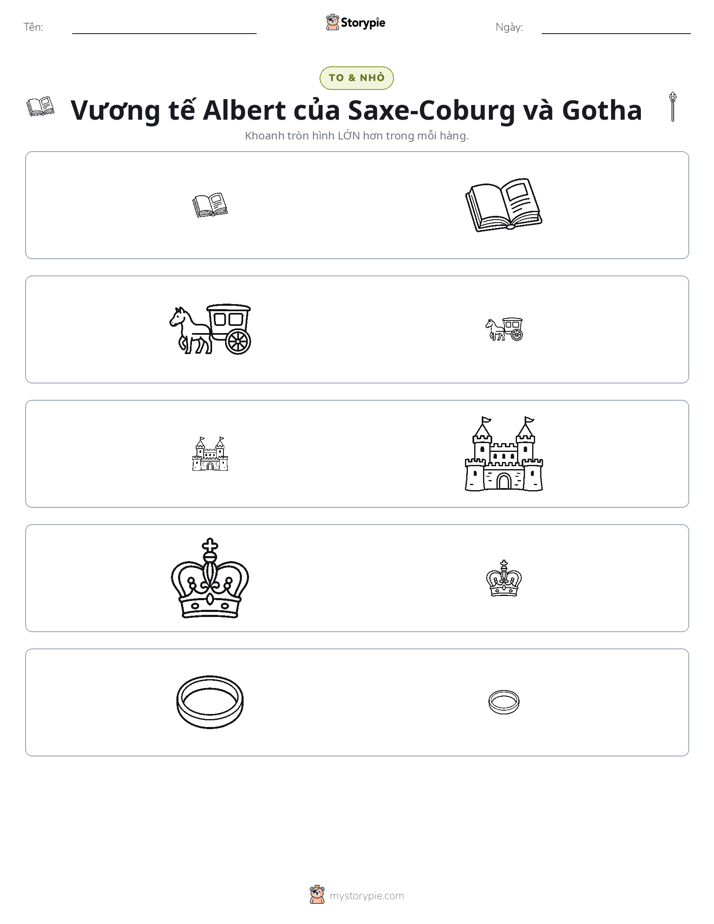Select the large ring picture
Image resolution: width=714 pixels, height=924 pixels.
click(x=210, y=702)
